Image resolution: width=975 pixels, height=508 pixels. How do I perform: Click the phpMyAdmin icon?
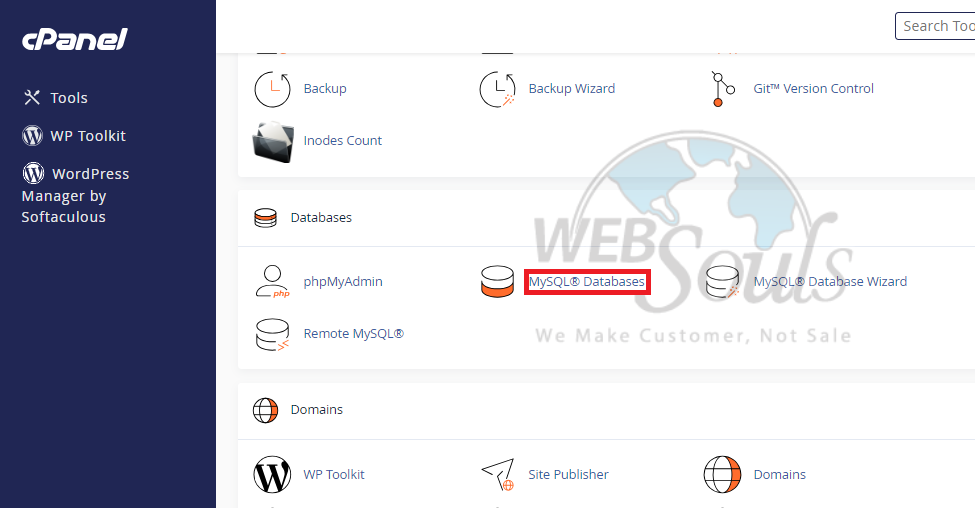point(272,282)
